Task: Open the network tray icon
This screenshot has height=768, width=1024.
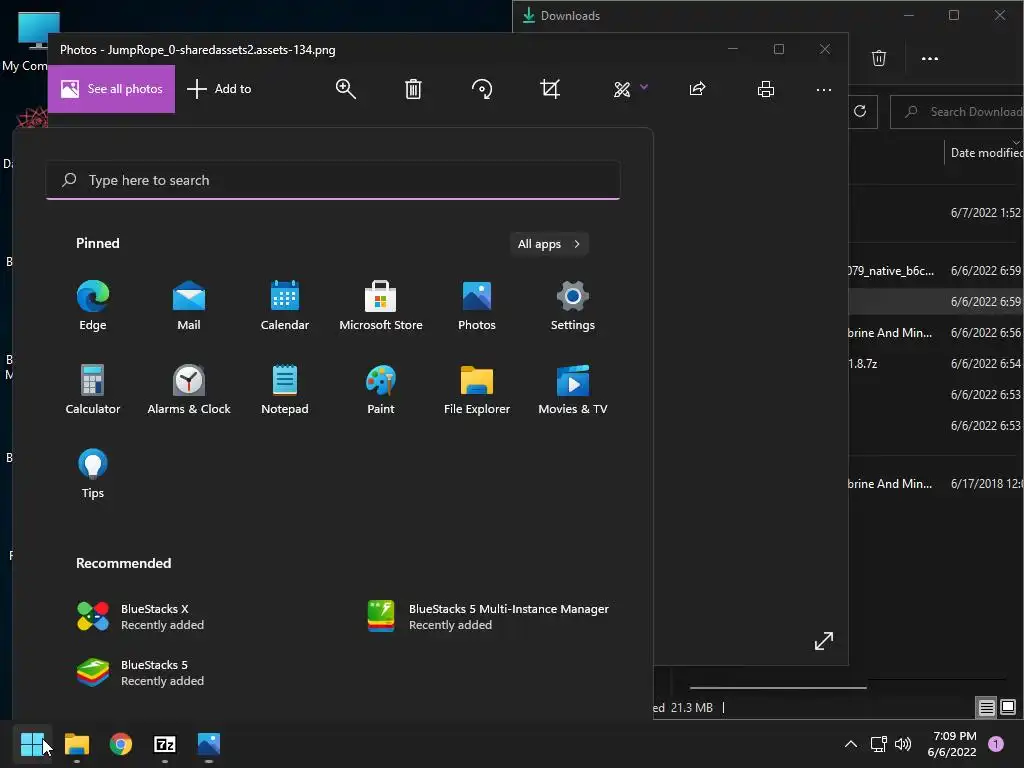Action: click(878, 744)
